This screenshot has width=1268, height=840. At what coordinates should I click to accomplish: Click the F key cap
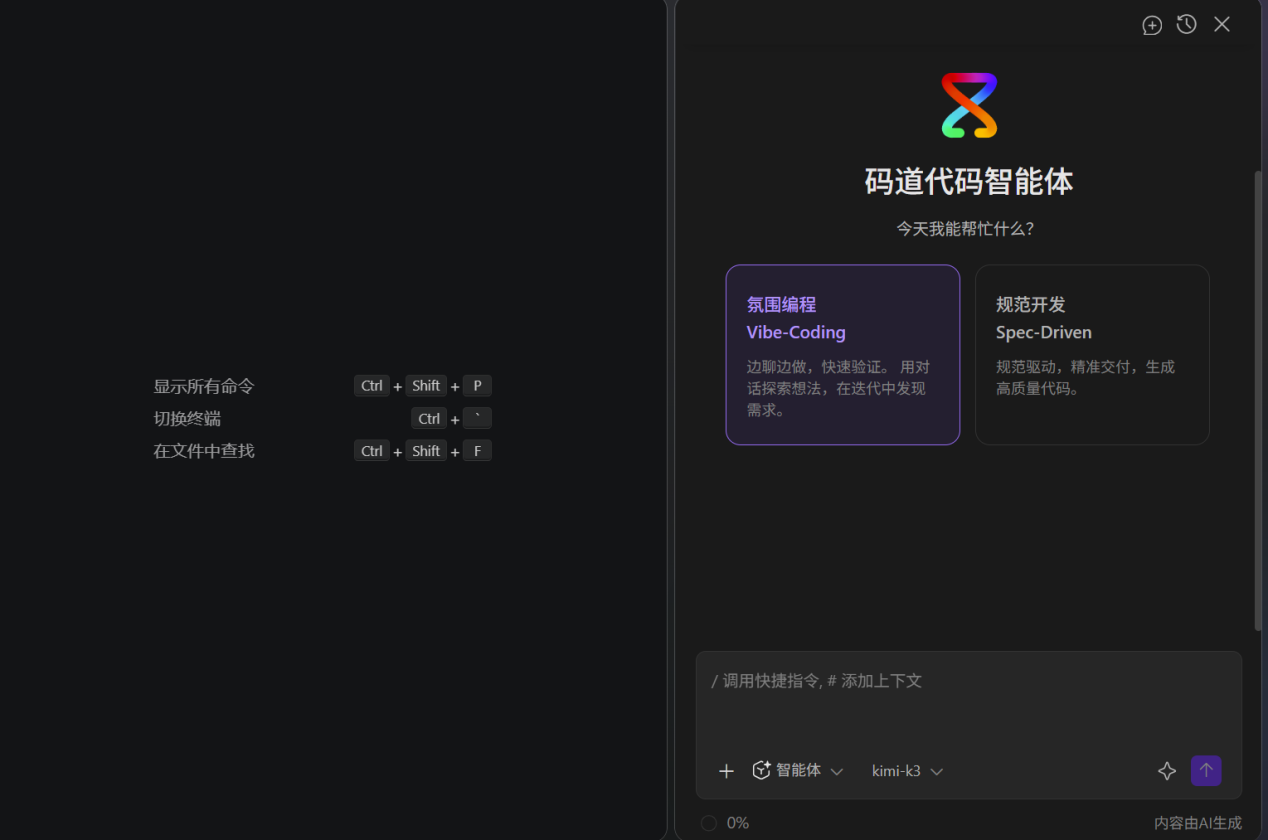click(x=477, y=451)
